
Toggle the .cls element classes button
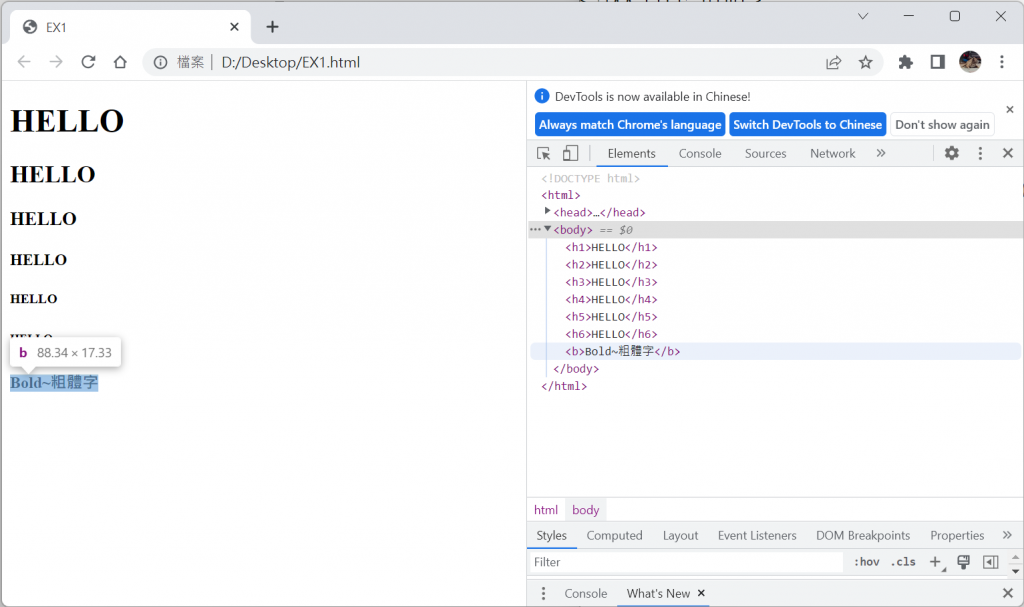tap(903, 562)
